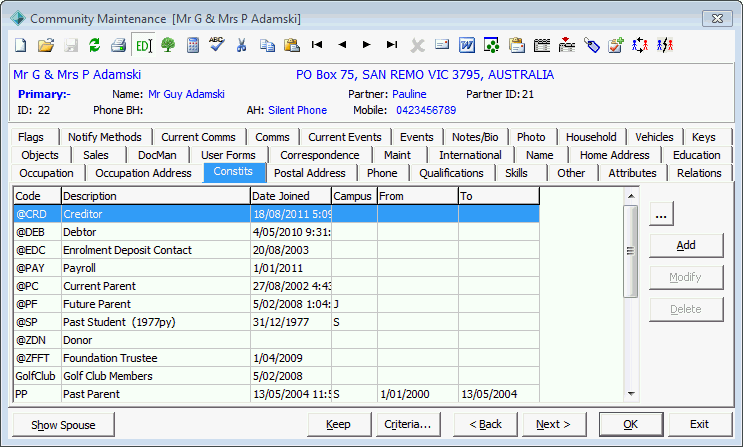Switch to the Relations tab
Viewport: 743px width, 447px height.
[x=699, y=173]
